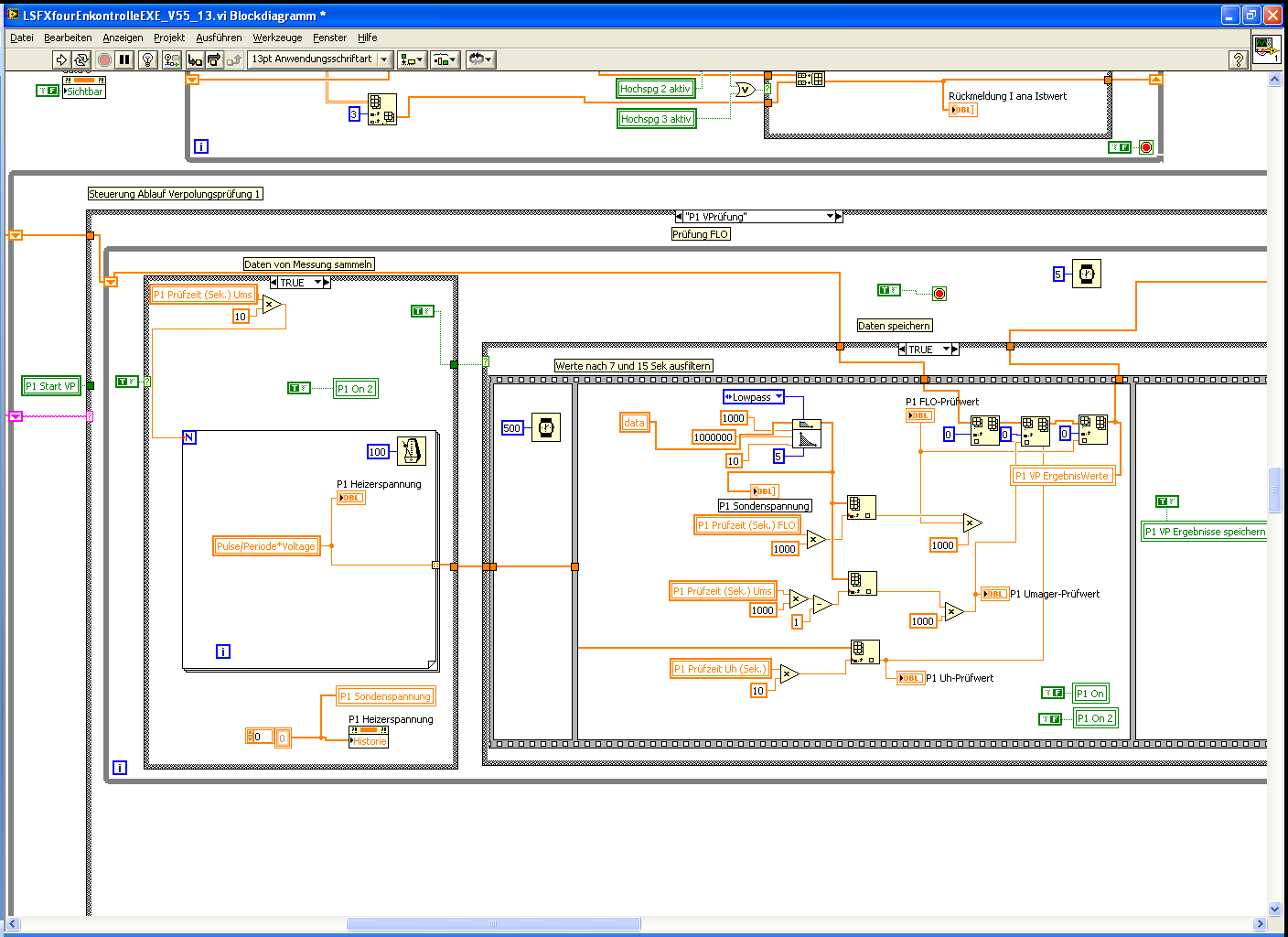Select the Hochspg 2 aktiv terminal
This screenshot has height=937, width=1288.
click(656, 89)
